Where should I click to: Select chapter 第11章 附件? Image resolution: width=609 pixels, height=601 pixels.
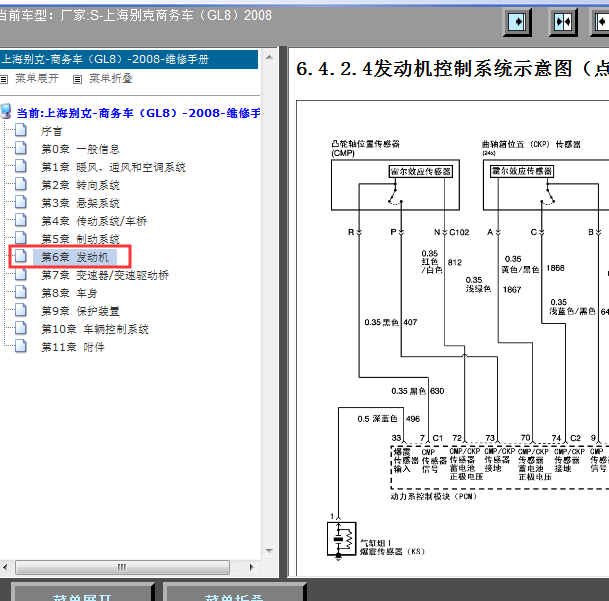tap(73, 347)
